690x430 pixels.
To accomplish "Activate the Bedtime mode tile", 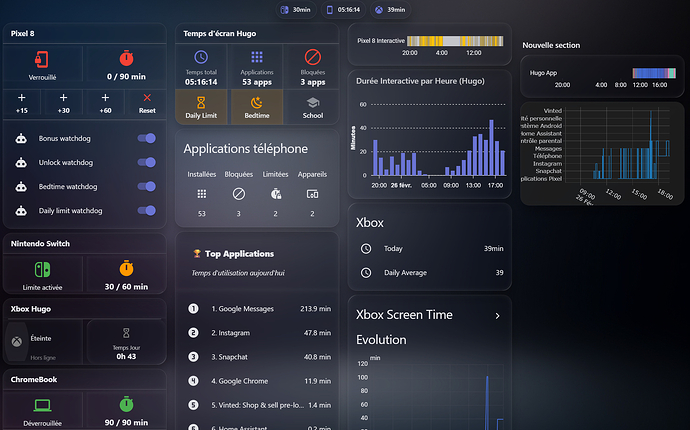I will [x=257, y=107].
